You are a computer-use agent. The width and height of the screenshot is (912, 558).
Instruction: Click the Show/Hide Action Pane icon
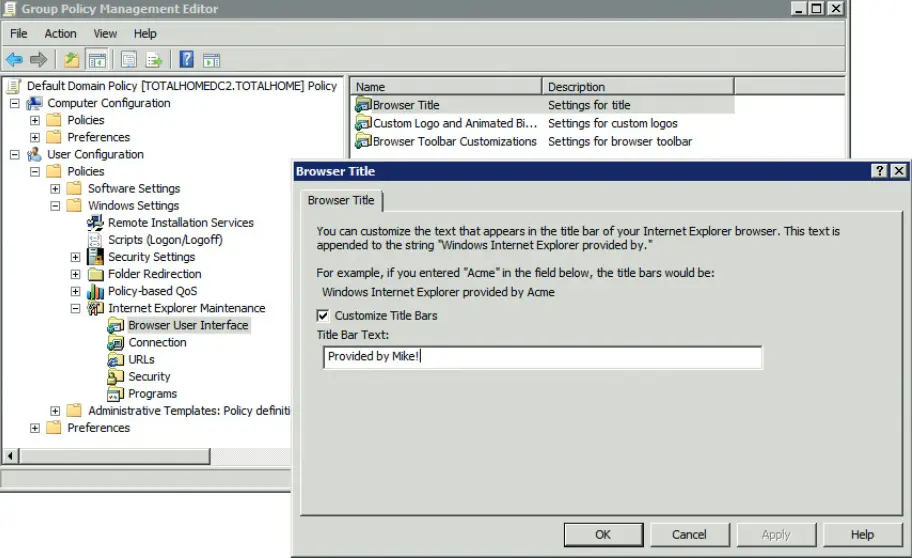(x=211, y=60)
